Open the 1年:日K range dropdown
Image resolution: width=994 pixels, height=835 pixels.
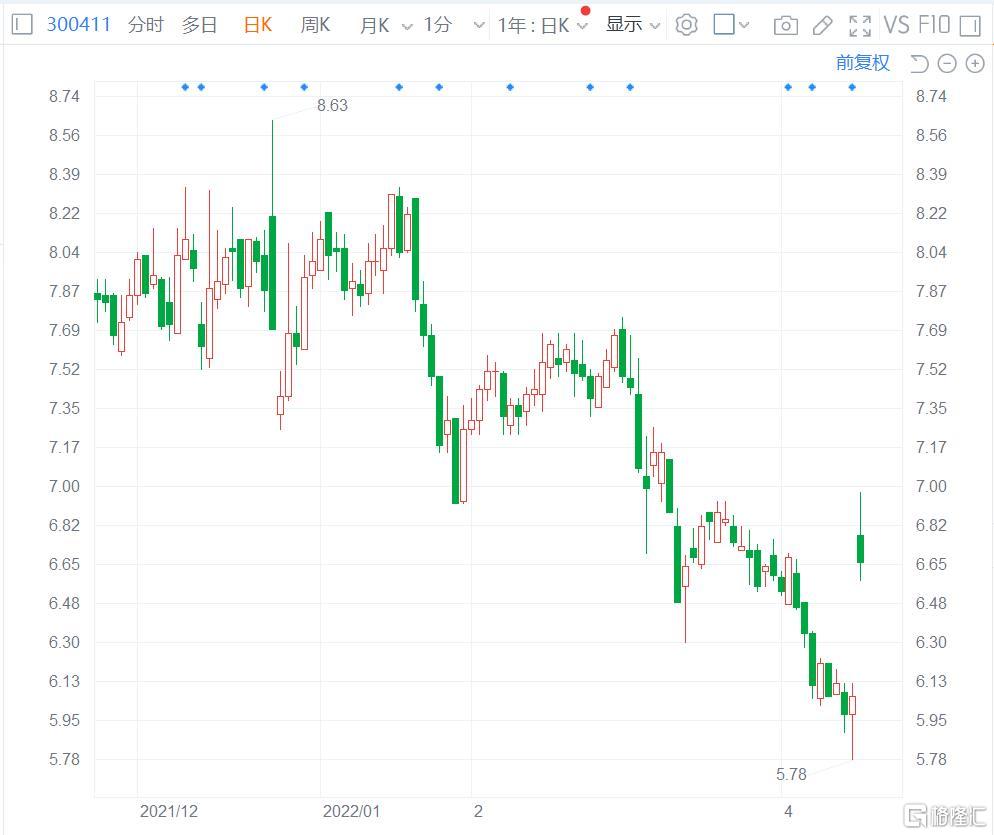pos(543,25)
